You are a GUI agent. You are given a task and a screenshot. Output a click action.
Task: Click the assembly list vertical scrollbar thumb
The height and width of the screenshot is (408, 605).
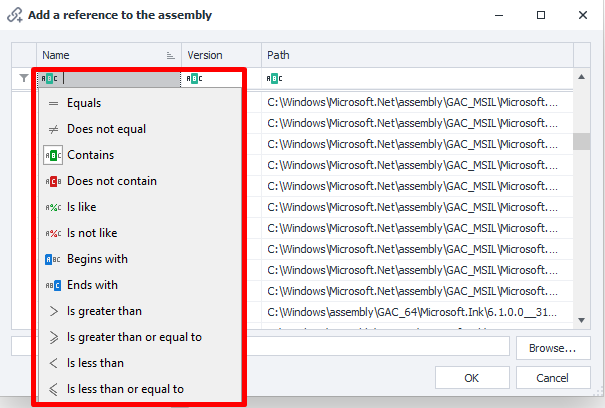(580, 140)
